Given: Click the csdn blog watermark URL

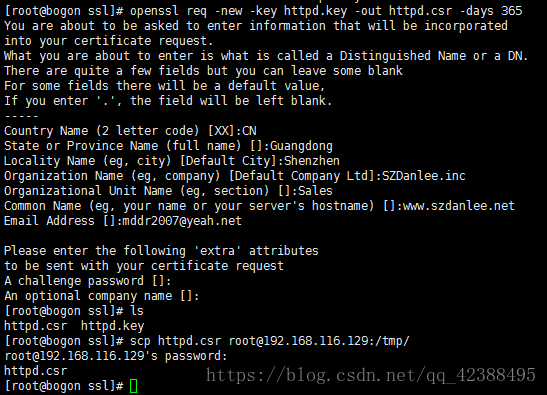Looking at the screenshot, I should click(x=370, y=375).
